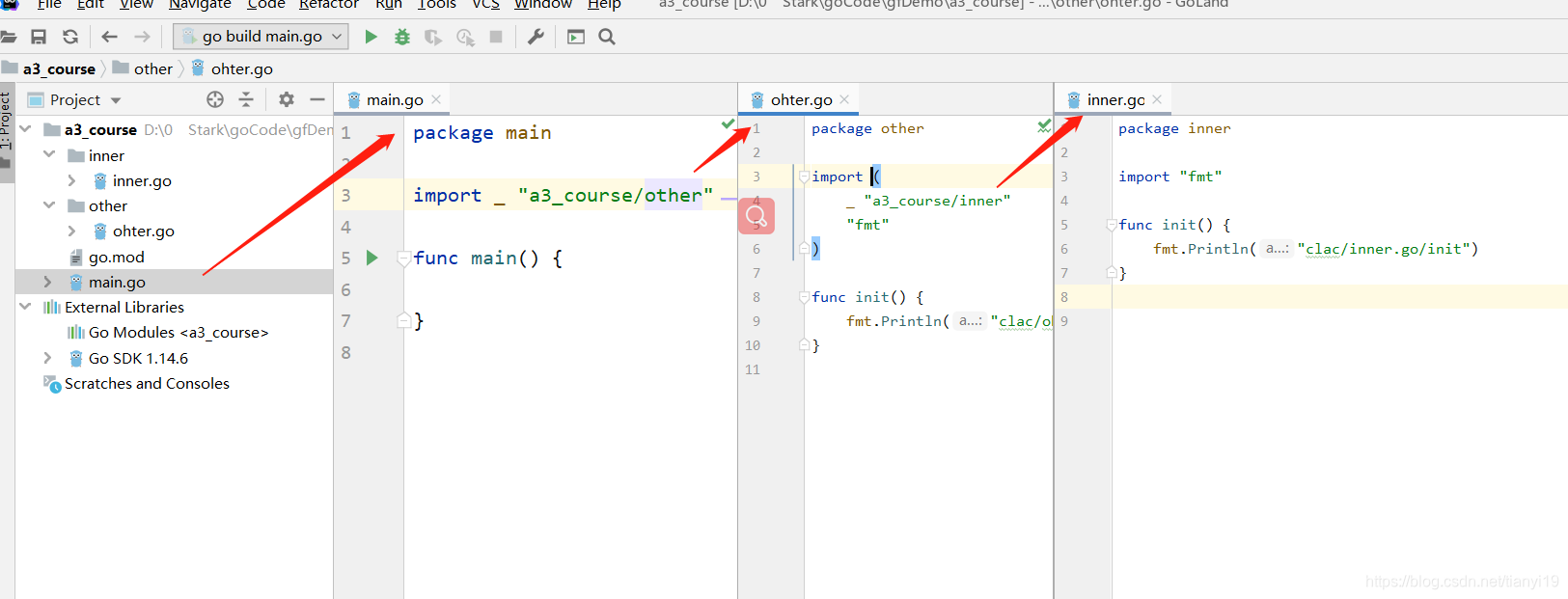Open Project panel gear options

click(287, 99)
